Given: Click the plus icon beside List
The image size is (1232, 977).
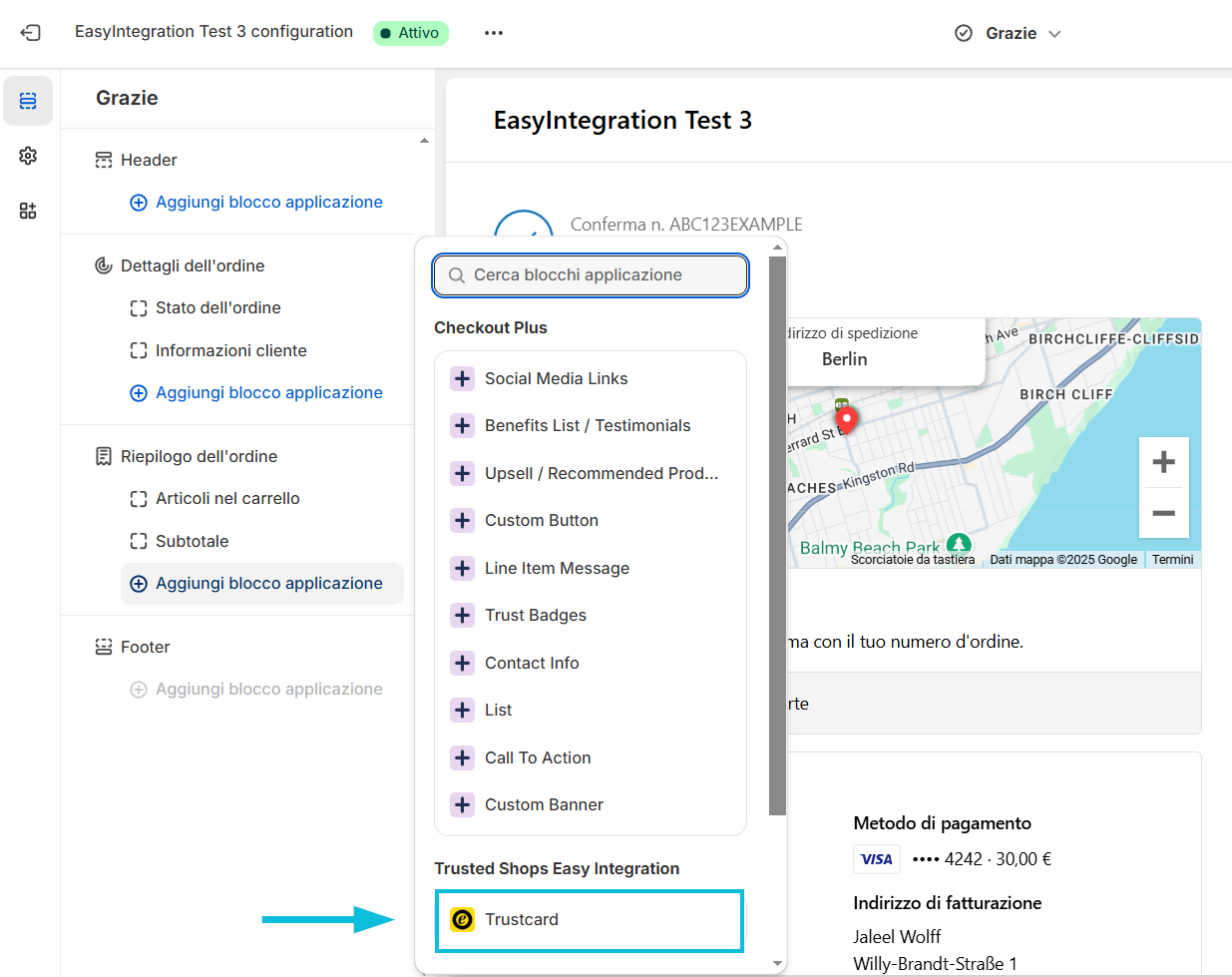Looking at the screenshot, I should [x=462, y=710].
